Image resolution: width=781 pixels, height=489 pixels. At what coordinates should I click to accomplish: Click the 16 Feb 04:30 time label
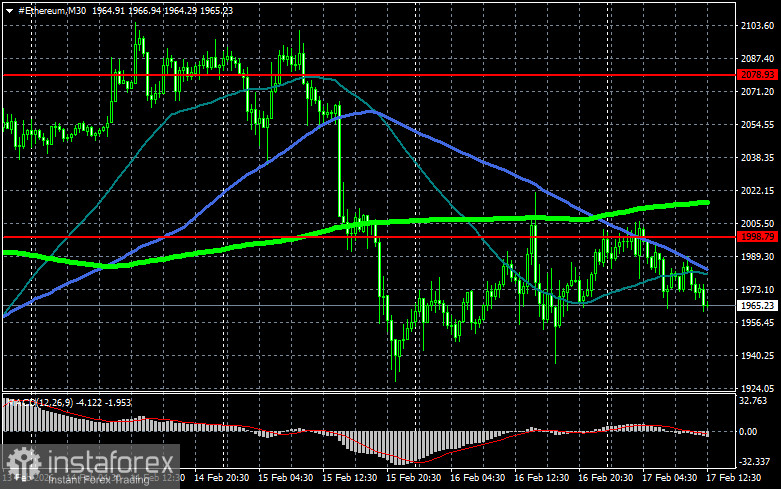478,478
